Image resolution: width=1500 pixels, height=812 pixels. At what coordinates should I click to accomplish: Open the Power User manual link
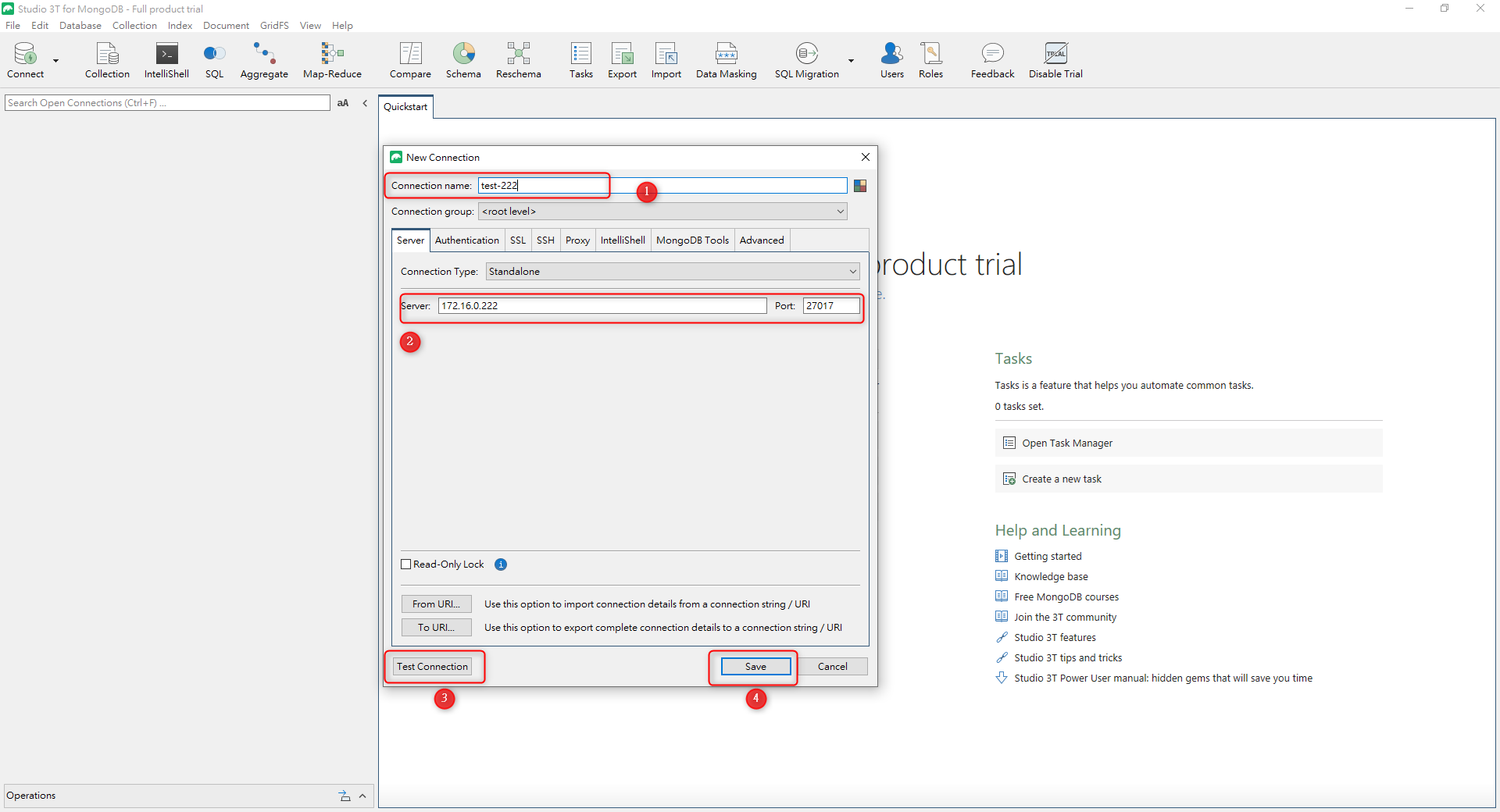click(1163, 678)
